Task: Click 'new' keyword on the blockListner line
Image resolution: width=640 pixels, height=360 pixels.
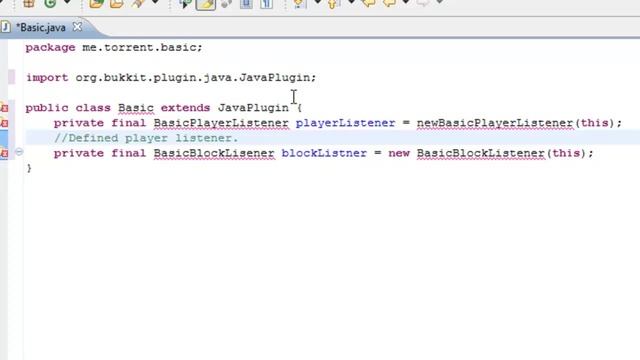Action: coord(399,153)
